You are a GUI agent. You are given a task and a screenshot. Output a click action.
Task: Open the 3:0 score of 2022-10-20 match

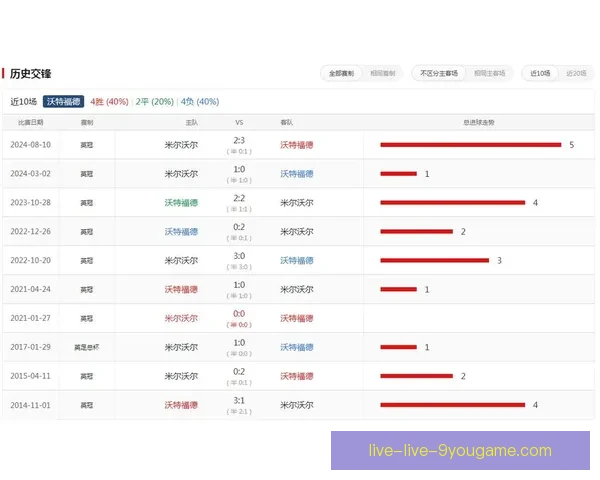tap(239, 256)
